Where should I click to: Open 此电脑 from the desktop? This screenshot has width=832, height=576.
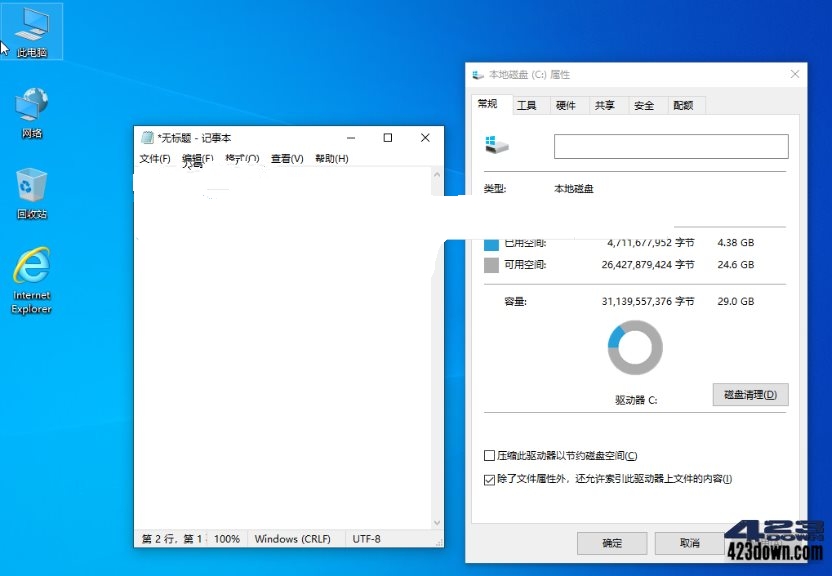coord(33,30)
